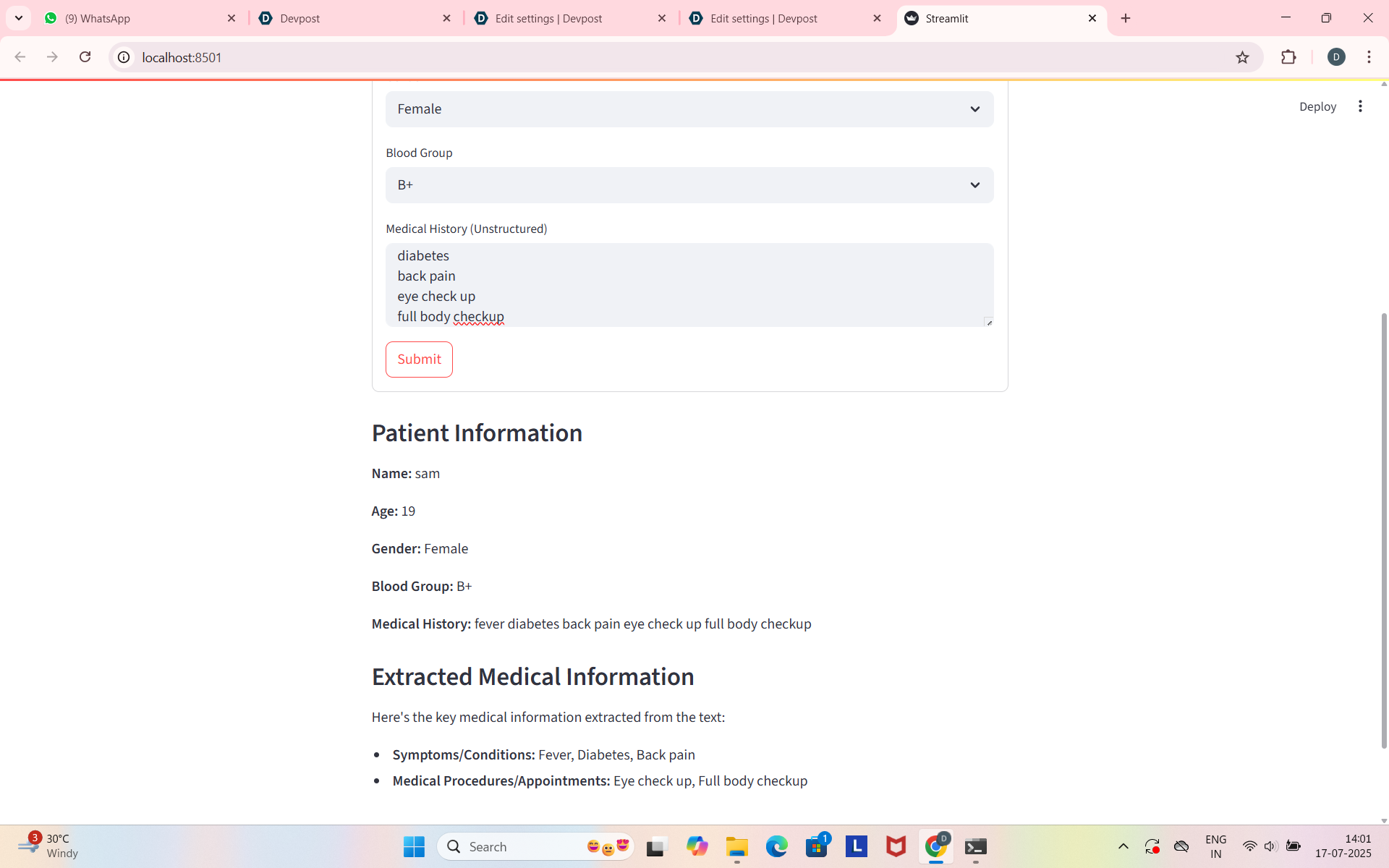Open the Chrome profile avatar

pyautogui.click(x=1336, y=57)
